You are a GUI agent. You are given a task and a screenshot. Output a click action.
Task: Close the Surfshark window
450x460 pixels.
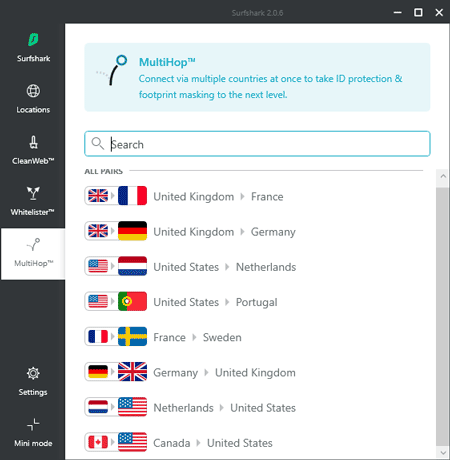coord(439,13)
